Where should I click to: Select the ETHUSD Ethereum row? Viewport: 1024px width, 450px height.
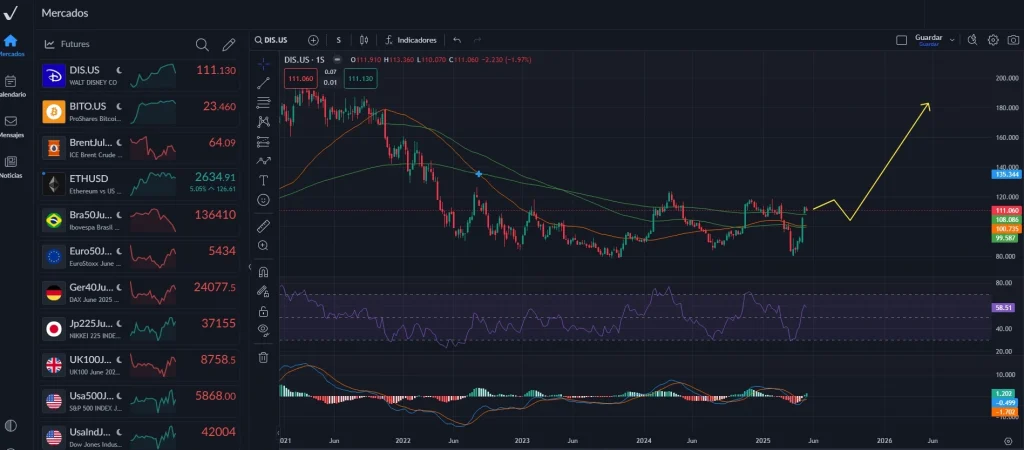tap(140, 184)
